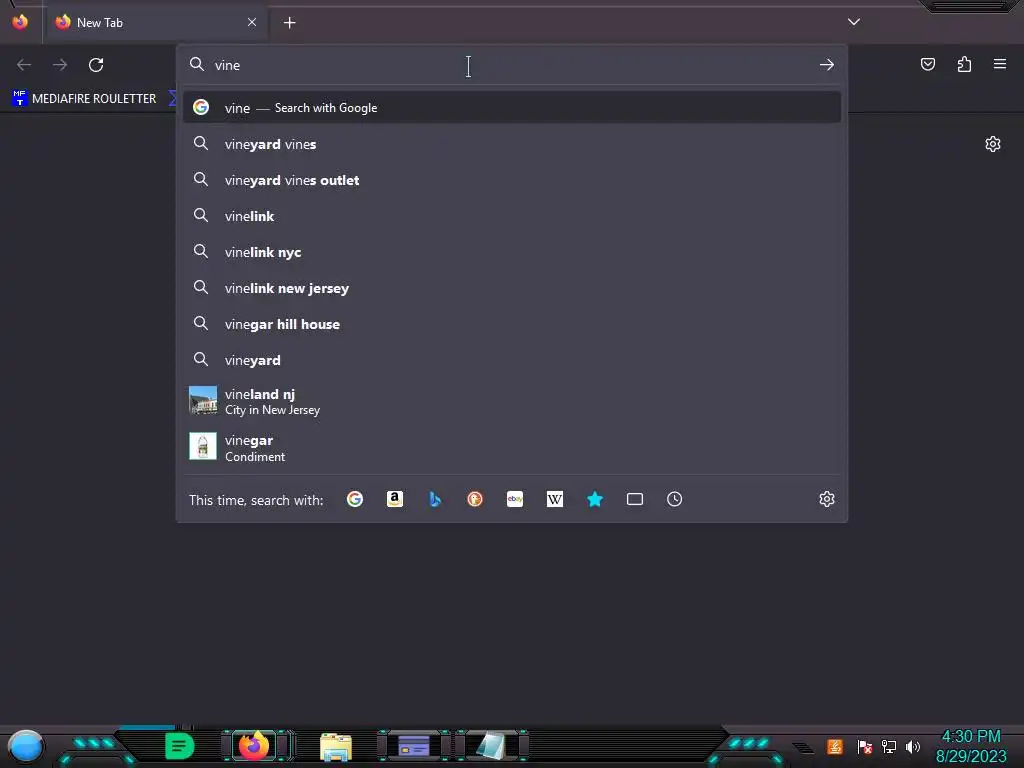This screenshot has width=1024, height=768.
Task: Choose 'vinelink new jersey' suggestion
Action: 512,288
